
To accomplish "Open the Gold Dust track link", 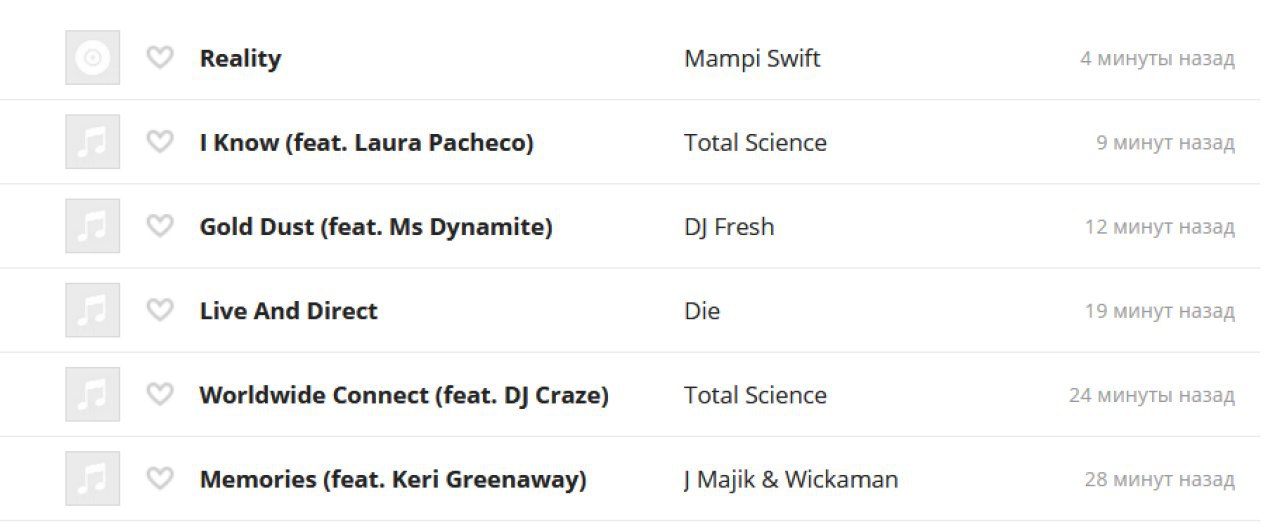I will 376,227.
